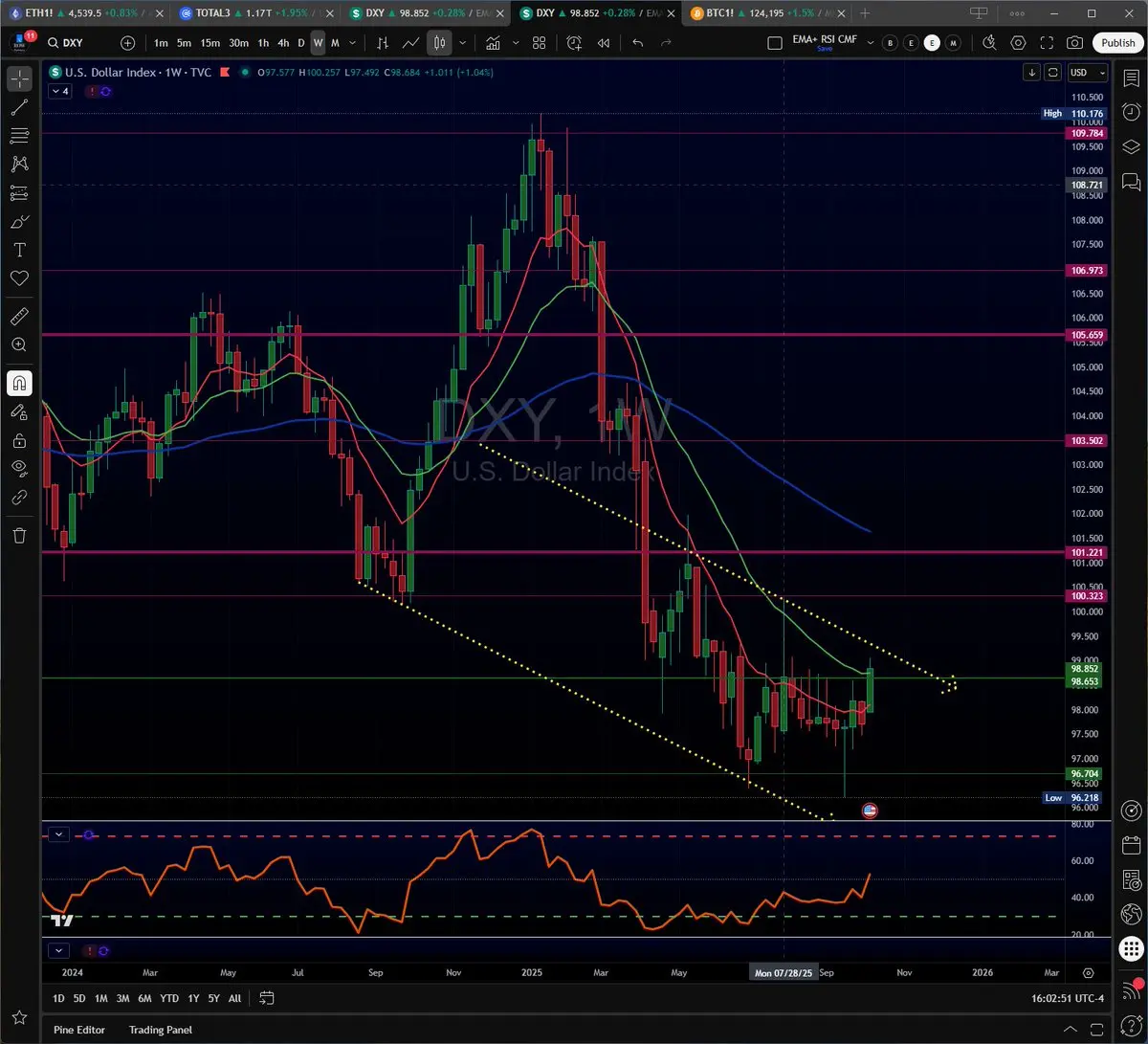The height and width of the screenshot is (1044, 1148).
Task: Add a new tab with plus
Action: click(865, 13)
